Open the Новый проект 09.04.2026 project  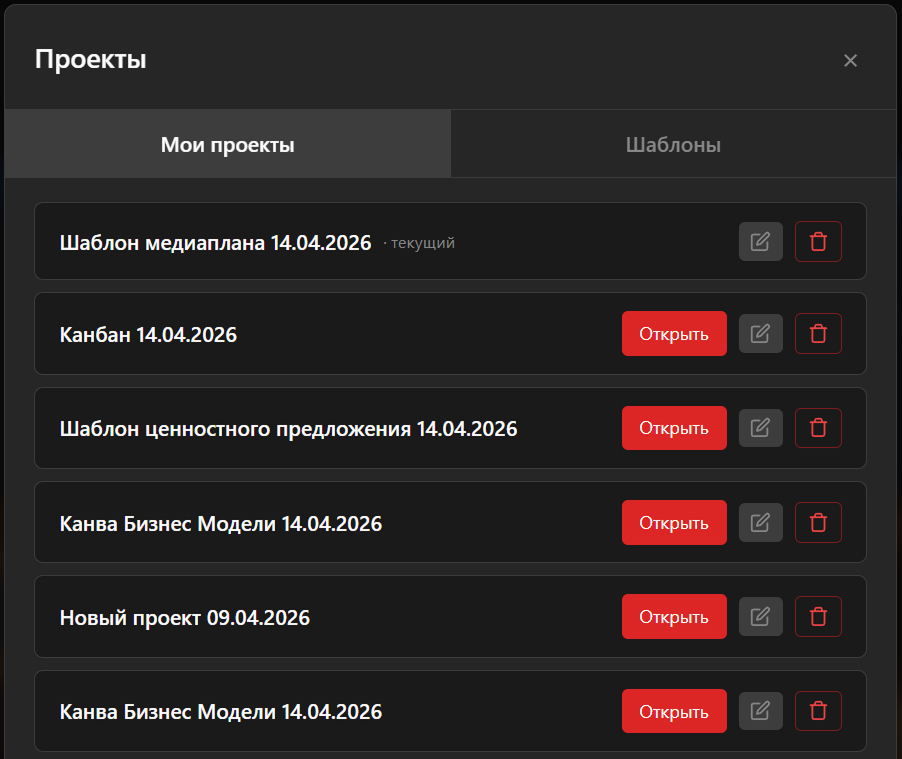point(674,617)
